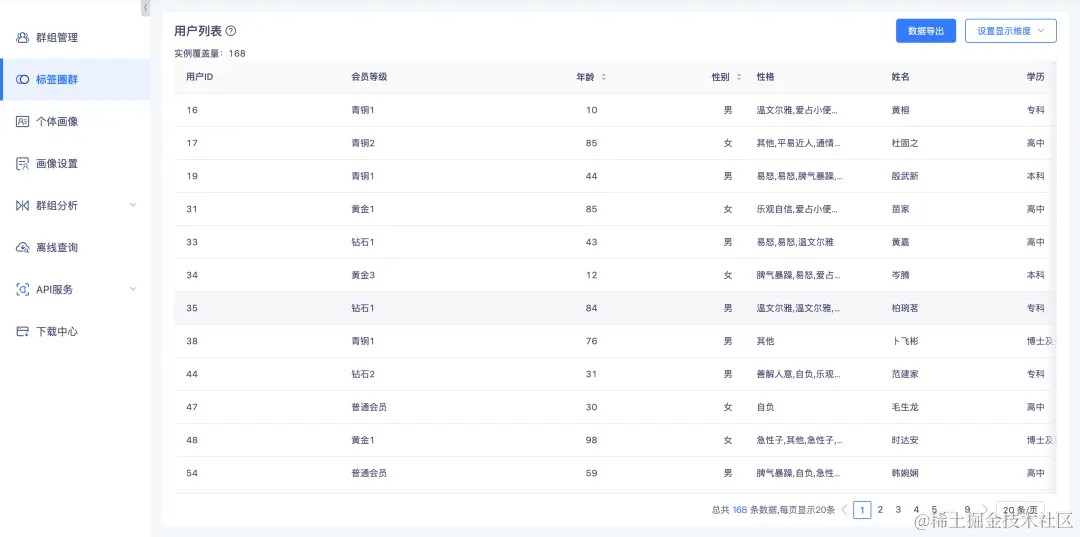Select page 1 in pagination
The width and height of the screenshot is (1080, 537).
pos(862,510)
